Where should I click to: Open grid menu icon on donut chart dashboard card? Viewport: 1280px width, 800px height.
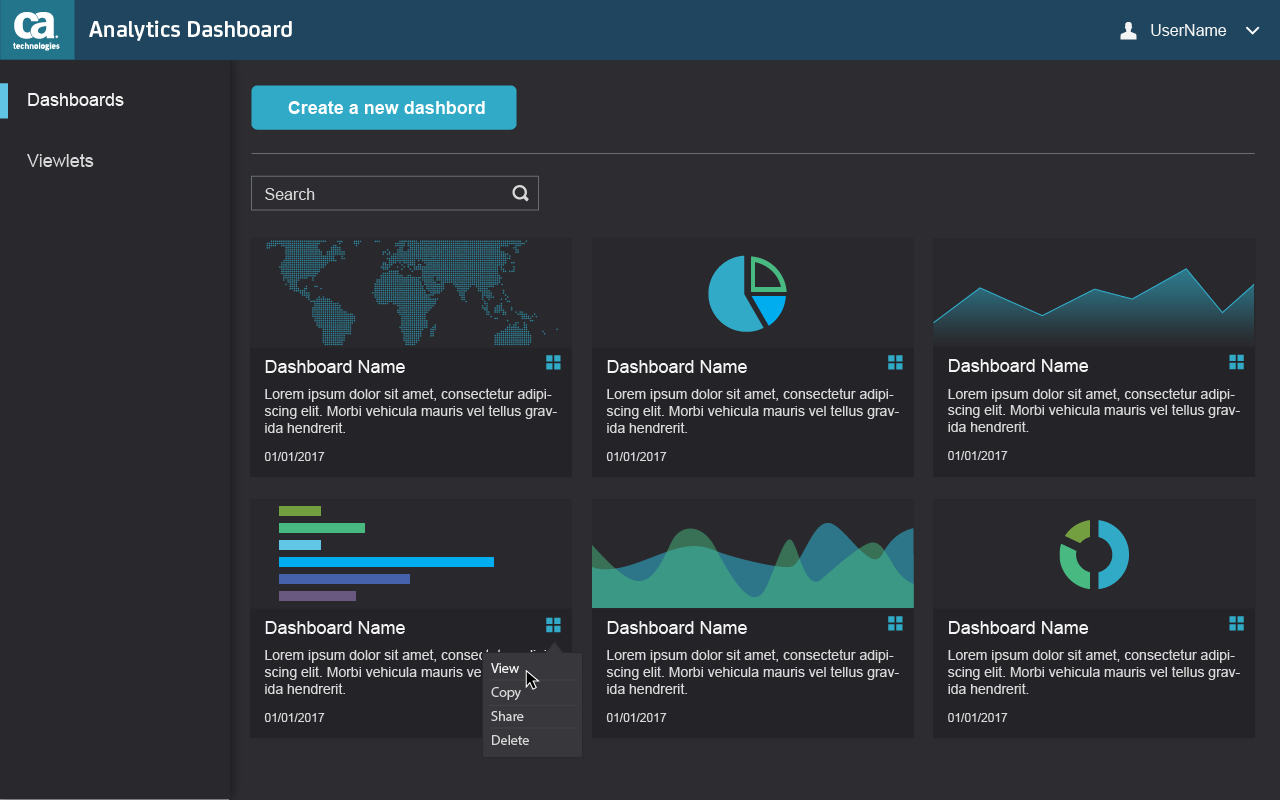tap(1236, 623)
